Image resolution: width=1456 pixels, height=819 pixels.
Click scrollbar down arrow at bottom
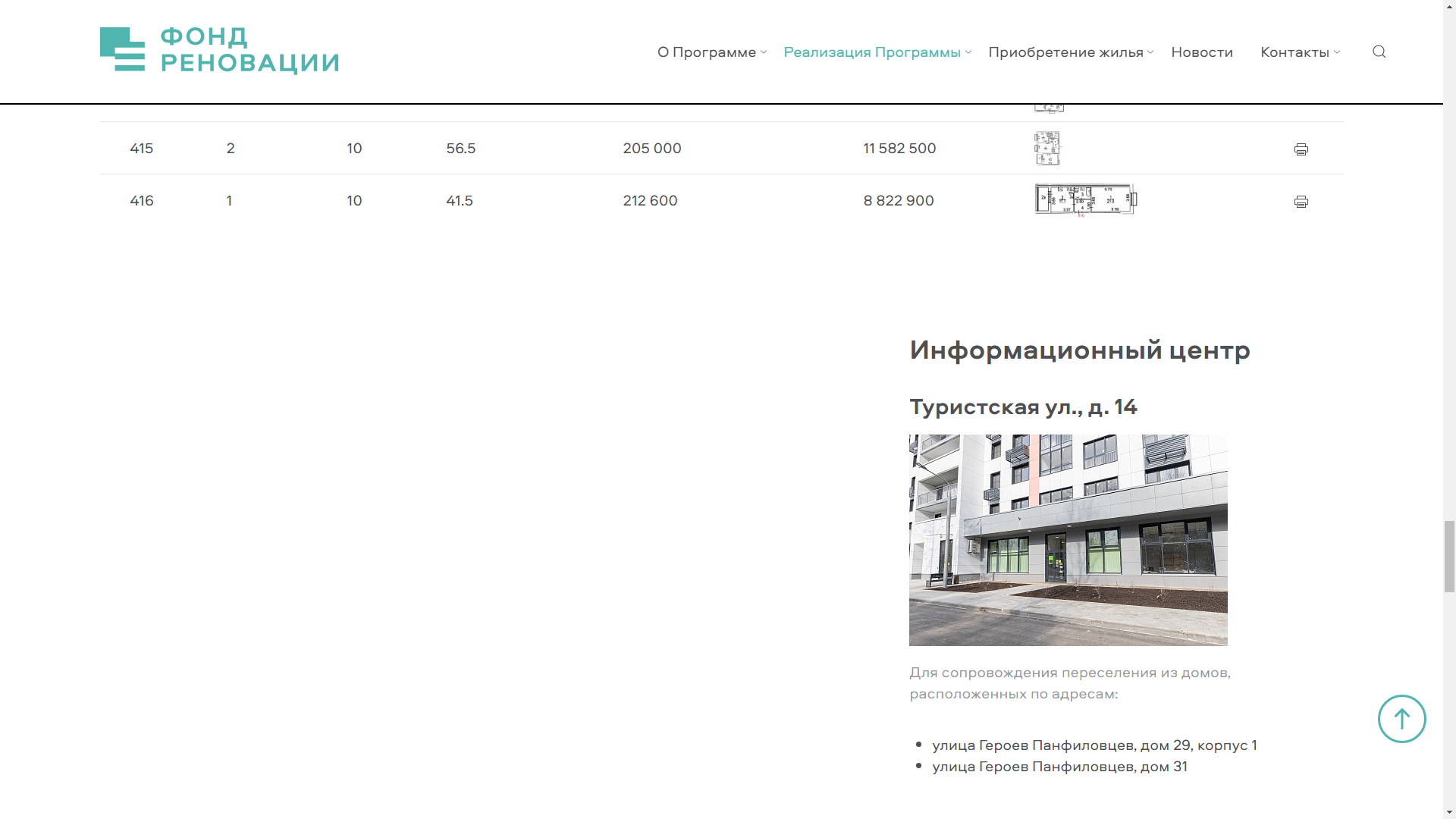1448,812
